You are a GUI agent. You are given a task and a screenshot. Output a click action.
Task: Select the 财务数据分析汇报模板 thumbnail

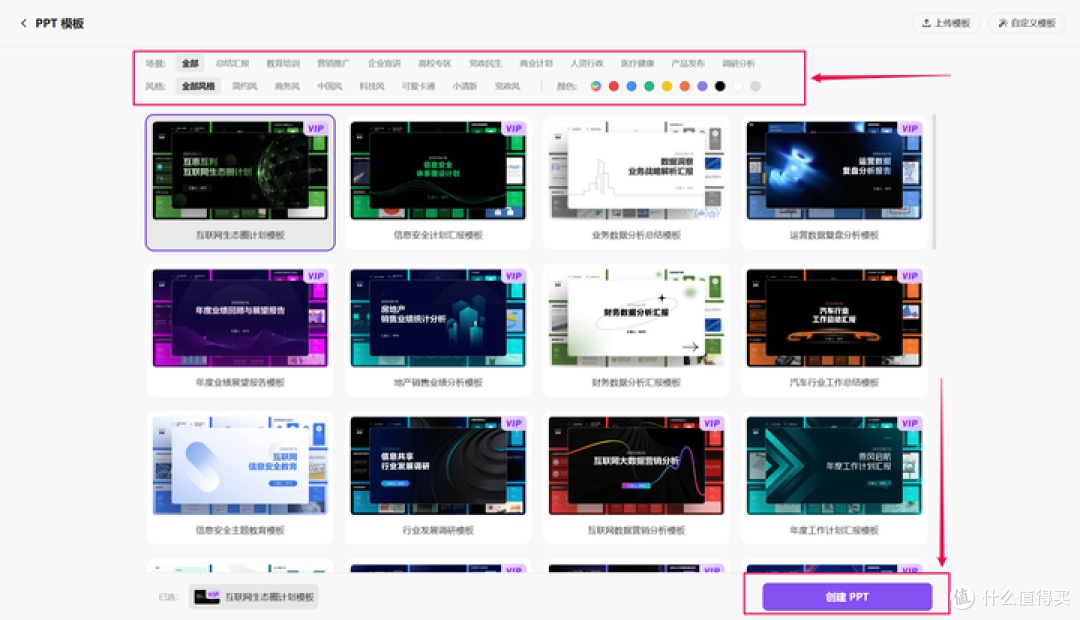pos(636,318)
